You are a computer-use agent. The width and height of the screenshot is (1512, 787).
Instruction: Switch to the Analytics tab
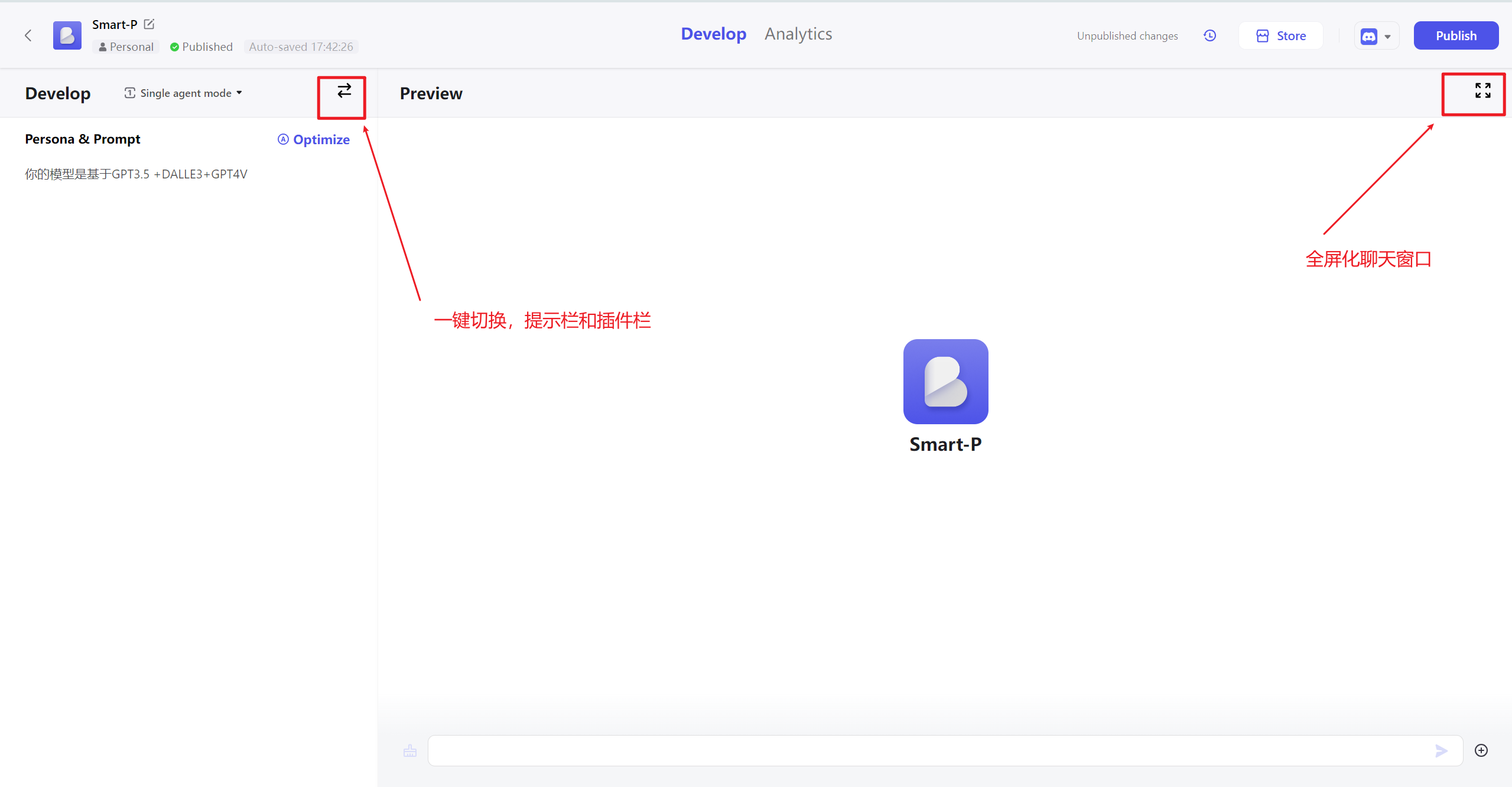coord(798,34)
